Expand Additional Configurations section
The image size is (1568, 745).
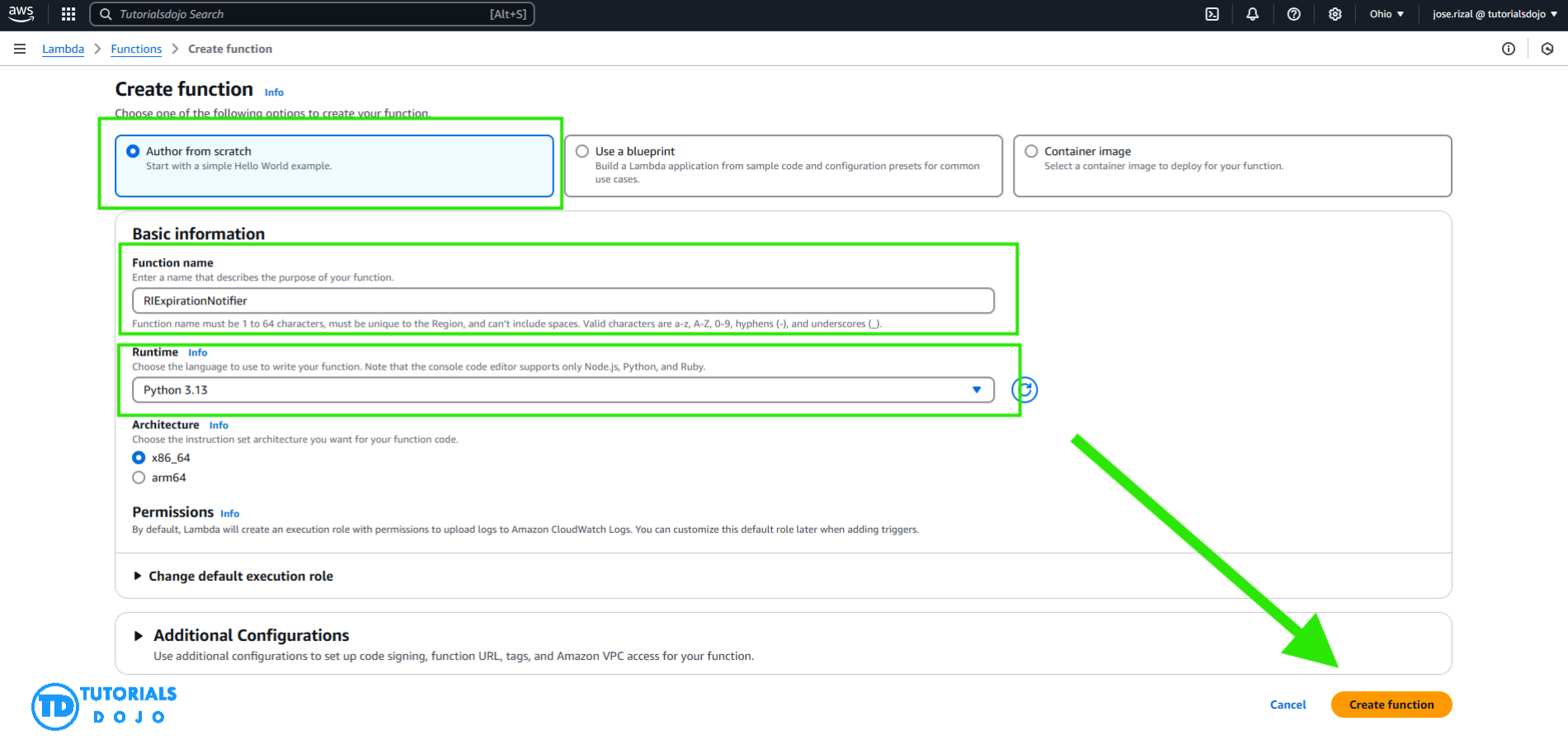pyautogui.click(x=242, y=635)
